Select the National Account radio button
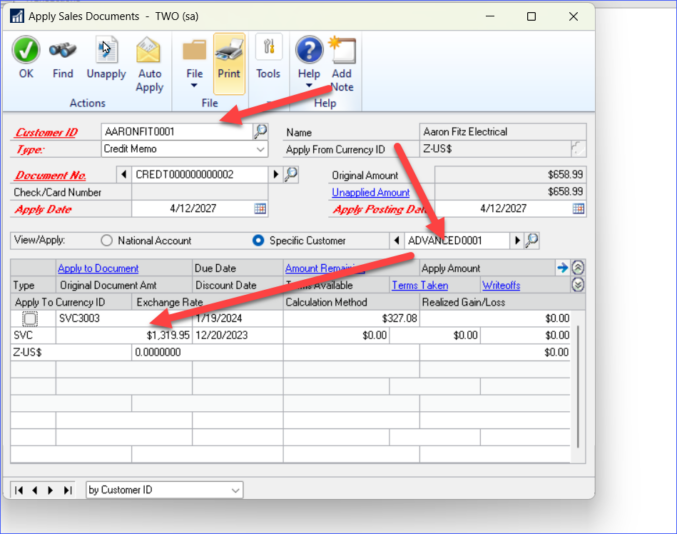677x534 pixels. (107, 241)
